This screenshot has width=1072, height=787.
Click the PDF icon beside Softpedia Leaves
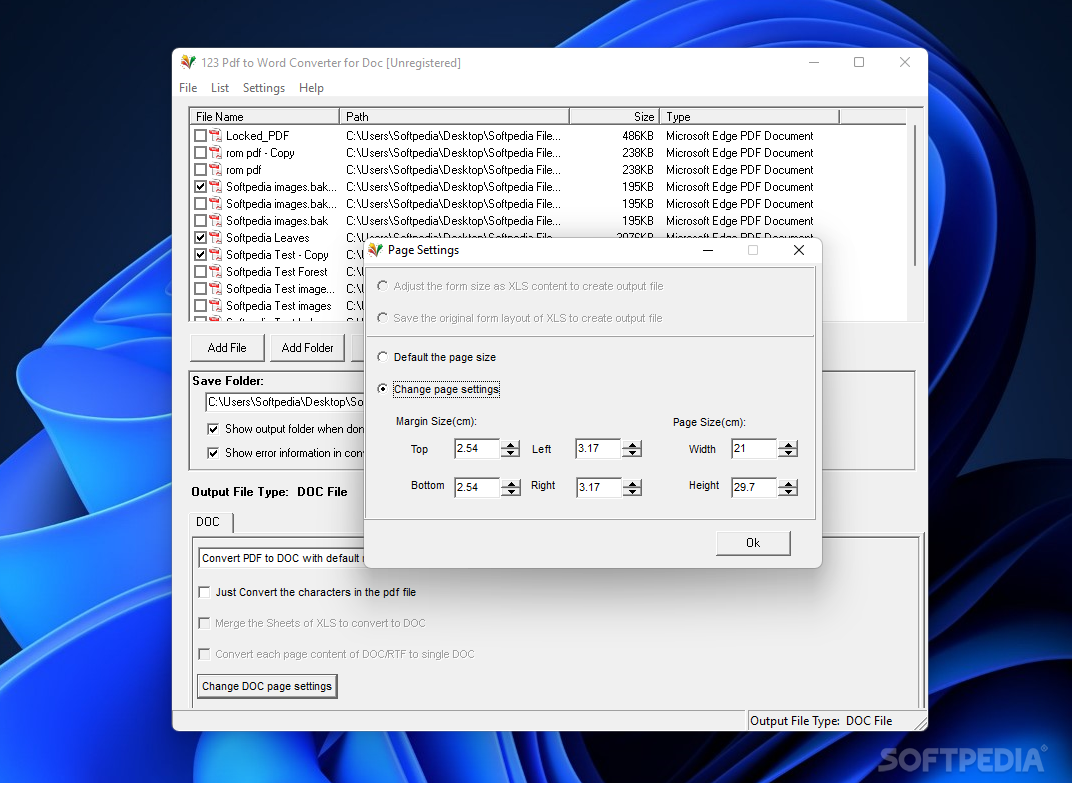pyautogui.click(x=215, y=237)
